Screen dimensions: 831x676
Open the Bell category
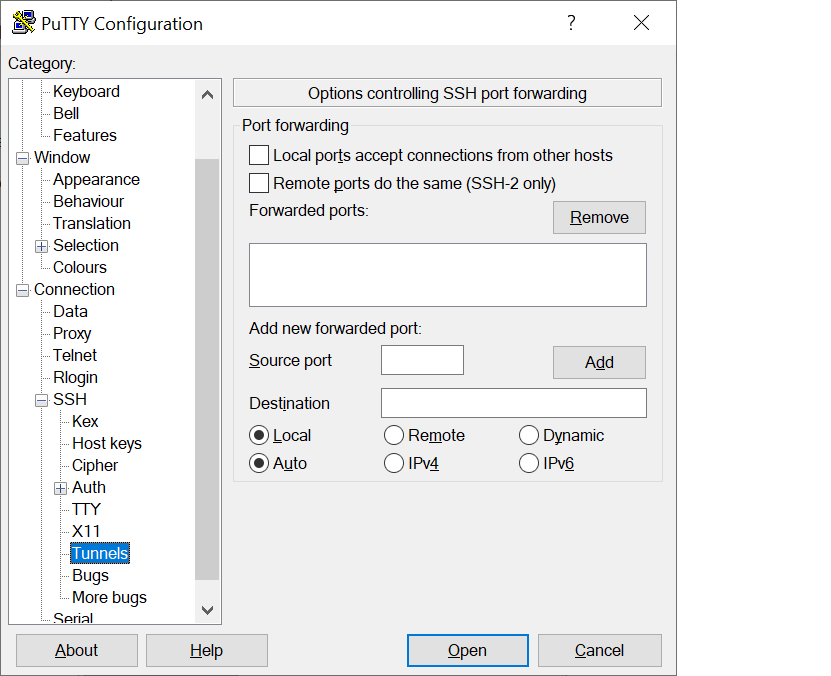[66, 113]
